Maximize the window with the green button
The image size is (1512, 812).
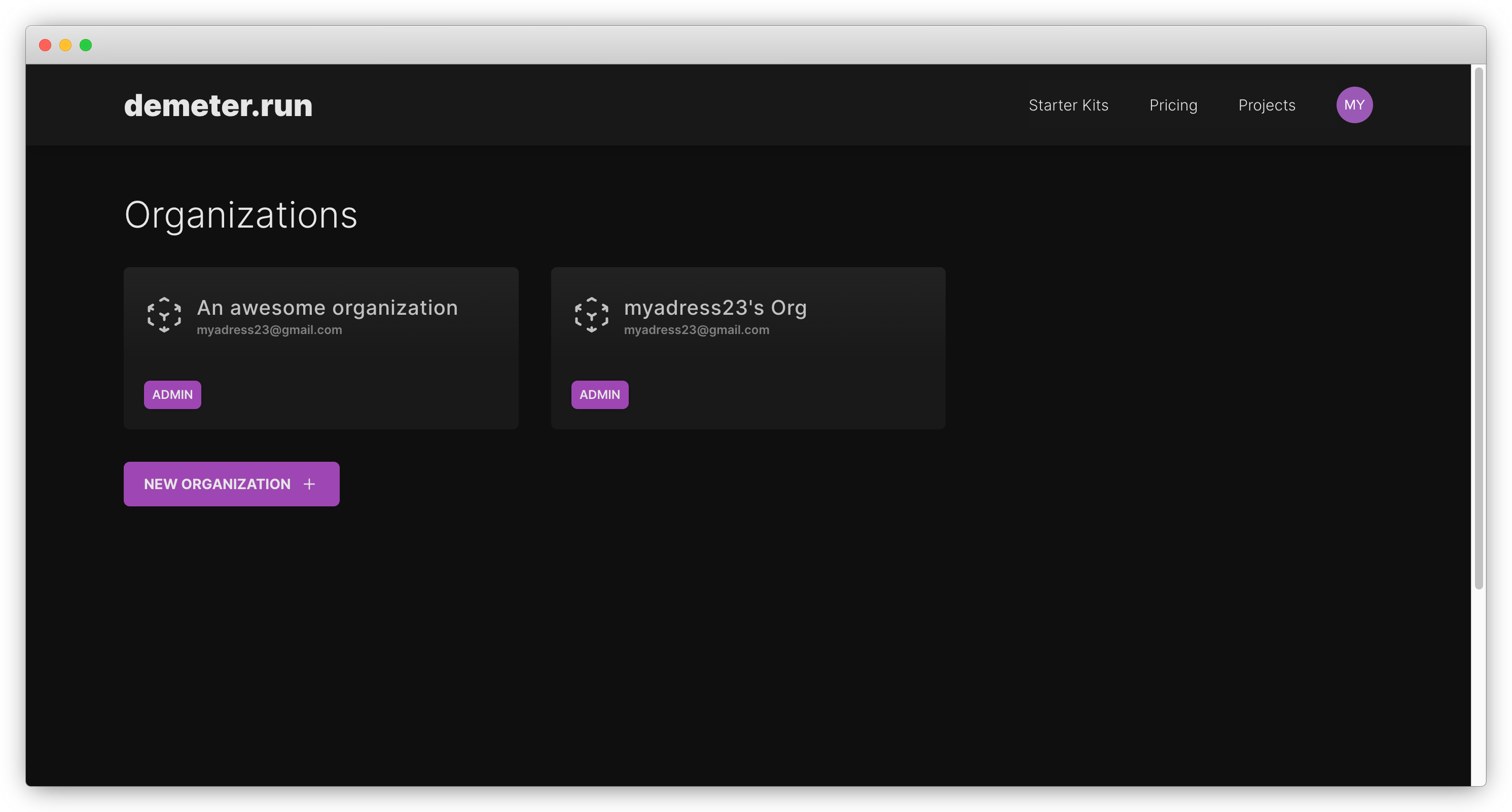click(x=86, y=45)
